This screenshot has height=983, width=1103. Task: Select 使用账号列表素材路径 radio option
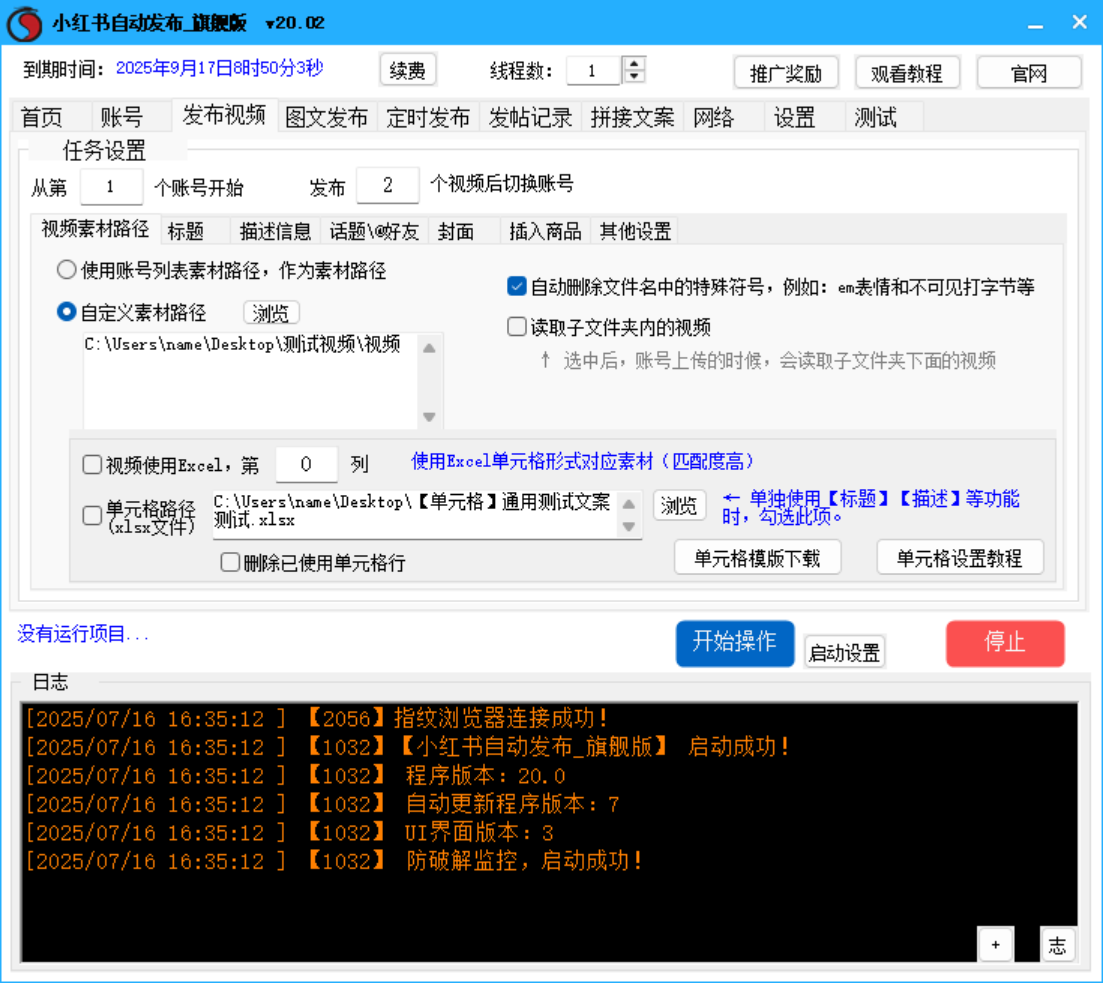pyautogui.click(x=222, y=270)
